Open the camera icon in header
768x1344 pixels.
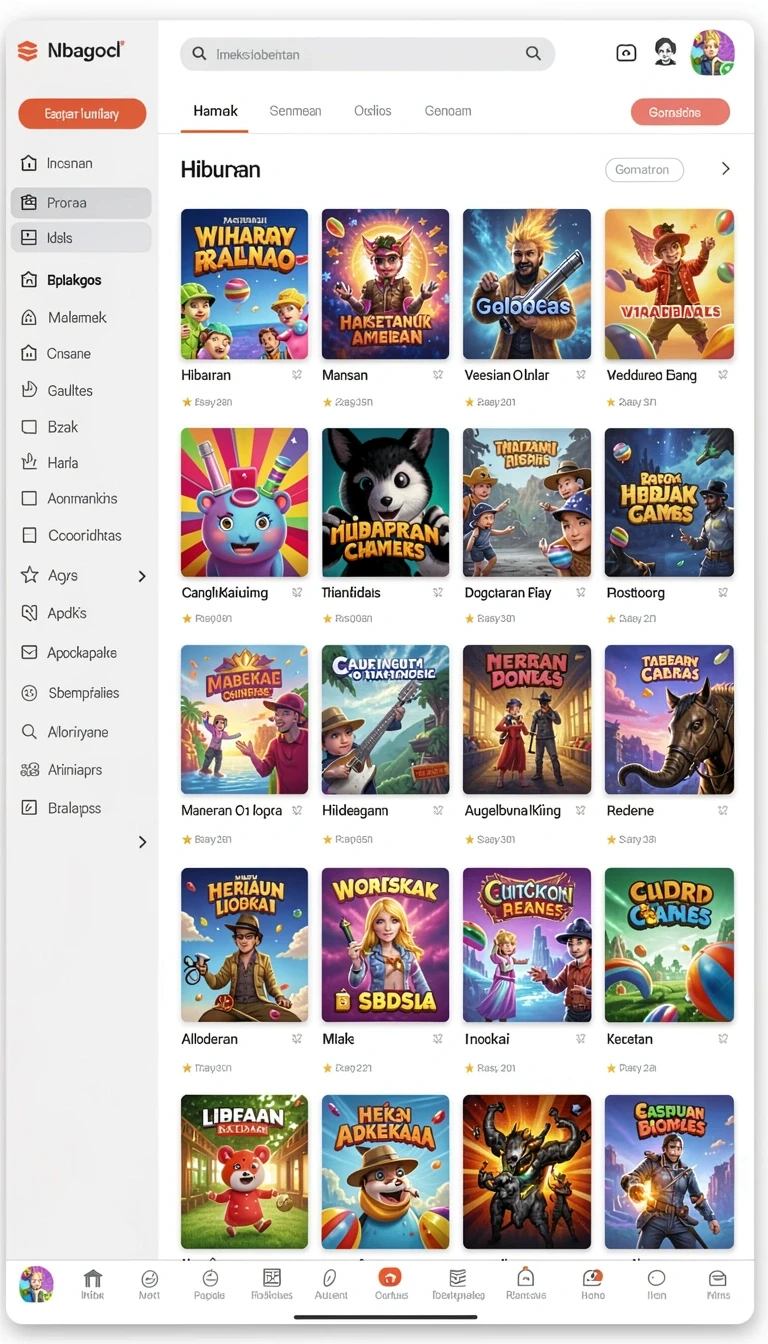click(626, 53)
